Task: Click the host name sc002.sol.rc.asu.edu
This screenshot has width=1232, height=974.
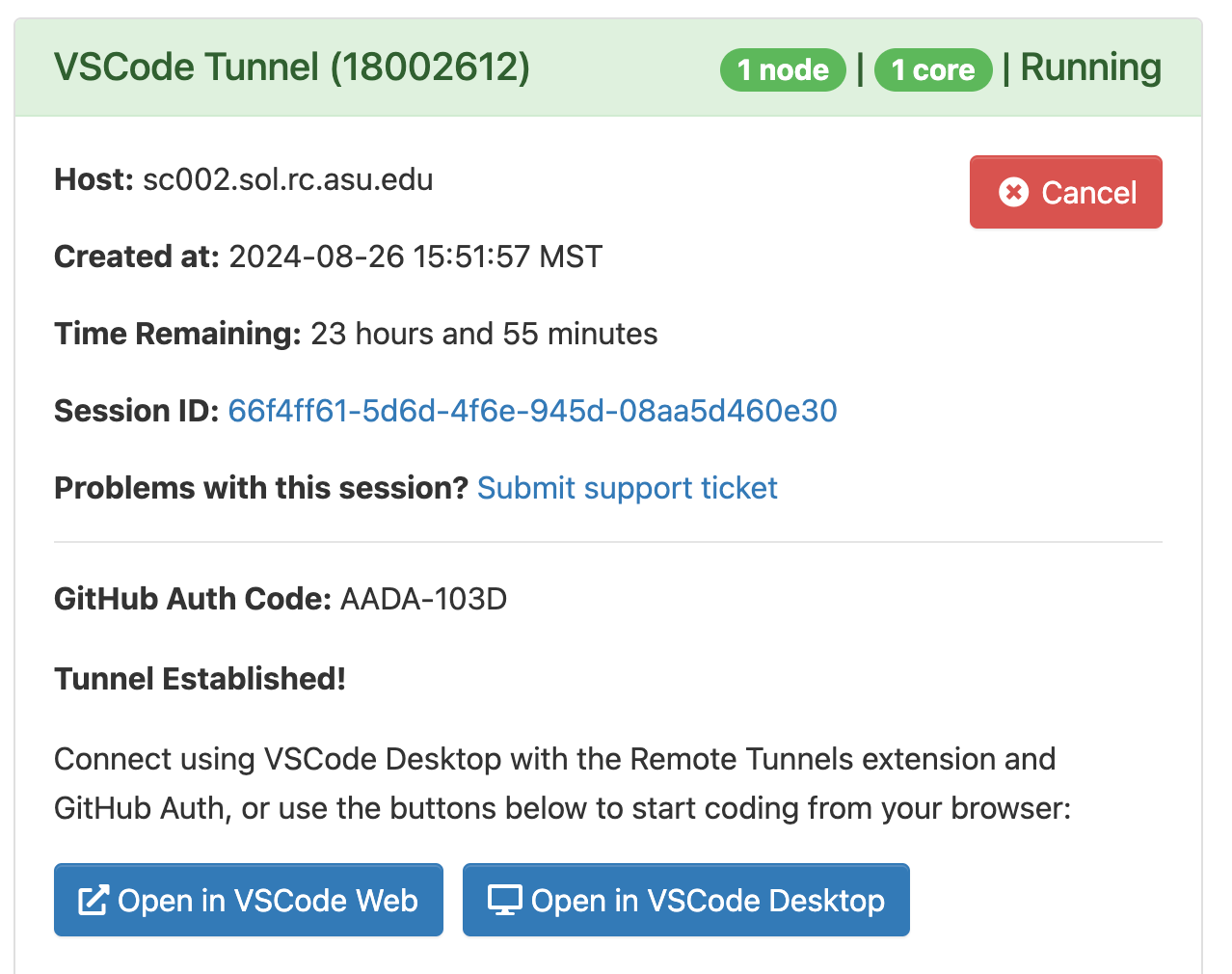Action: (x=287, y=179)
